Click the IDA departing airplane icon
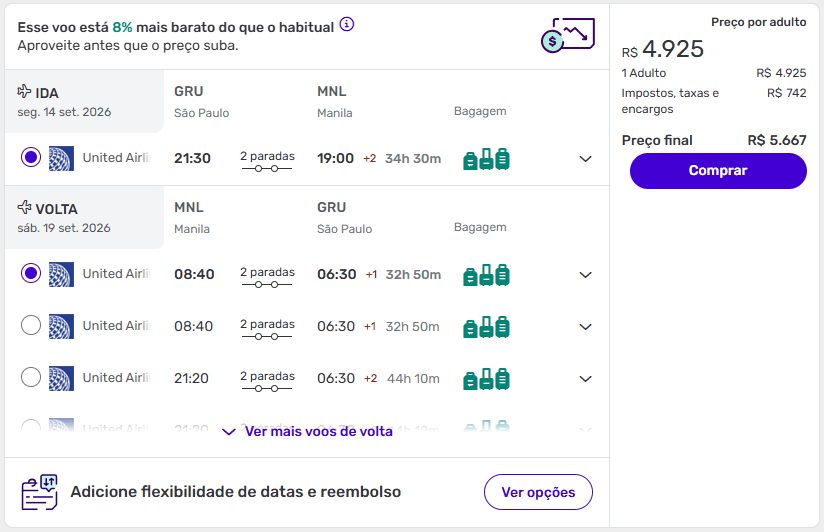Screen dimensions: 824x532 (25, 92)
